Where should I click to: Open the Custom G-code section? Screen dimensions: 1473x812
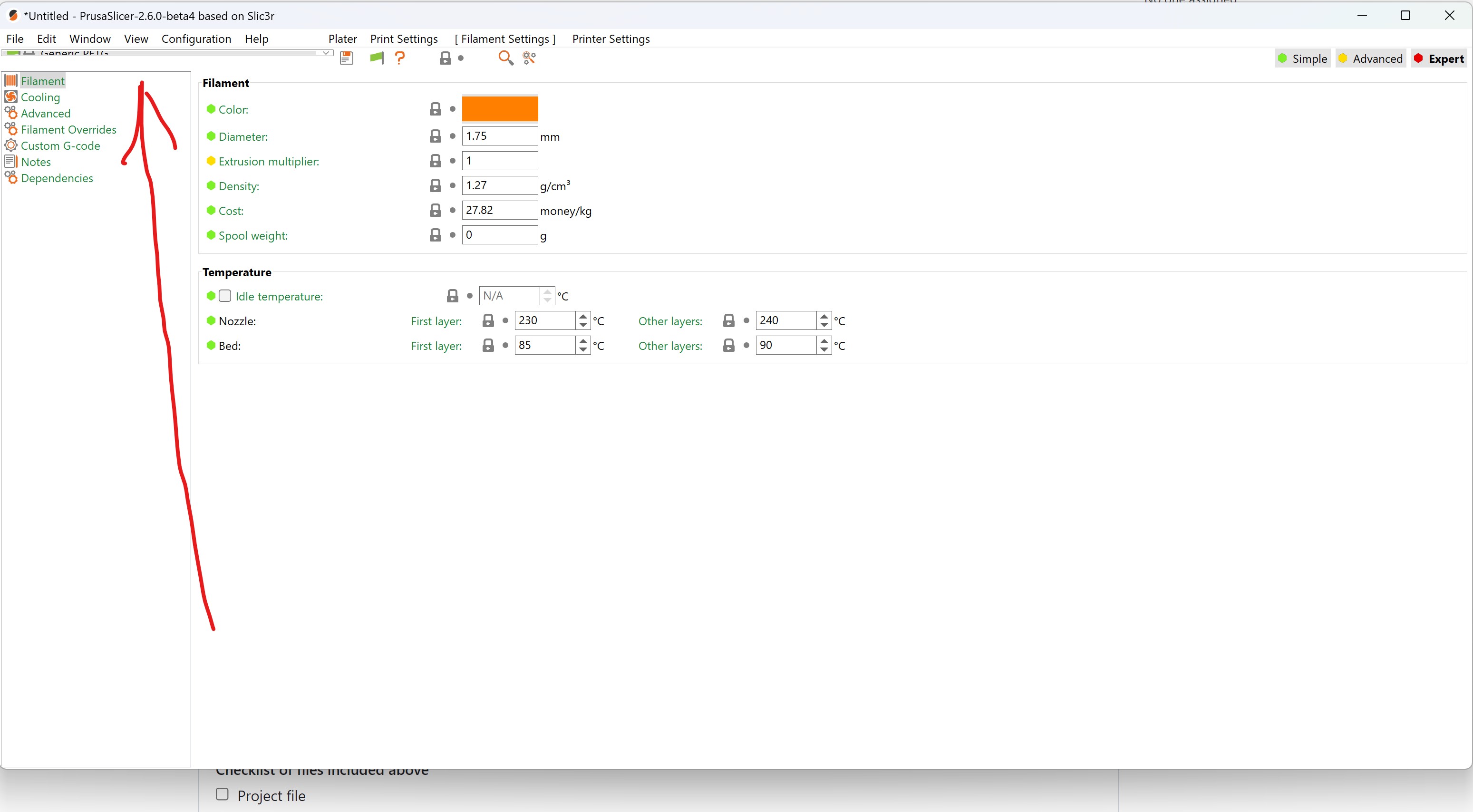coord(60,146)
